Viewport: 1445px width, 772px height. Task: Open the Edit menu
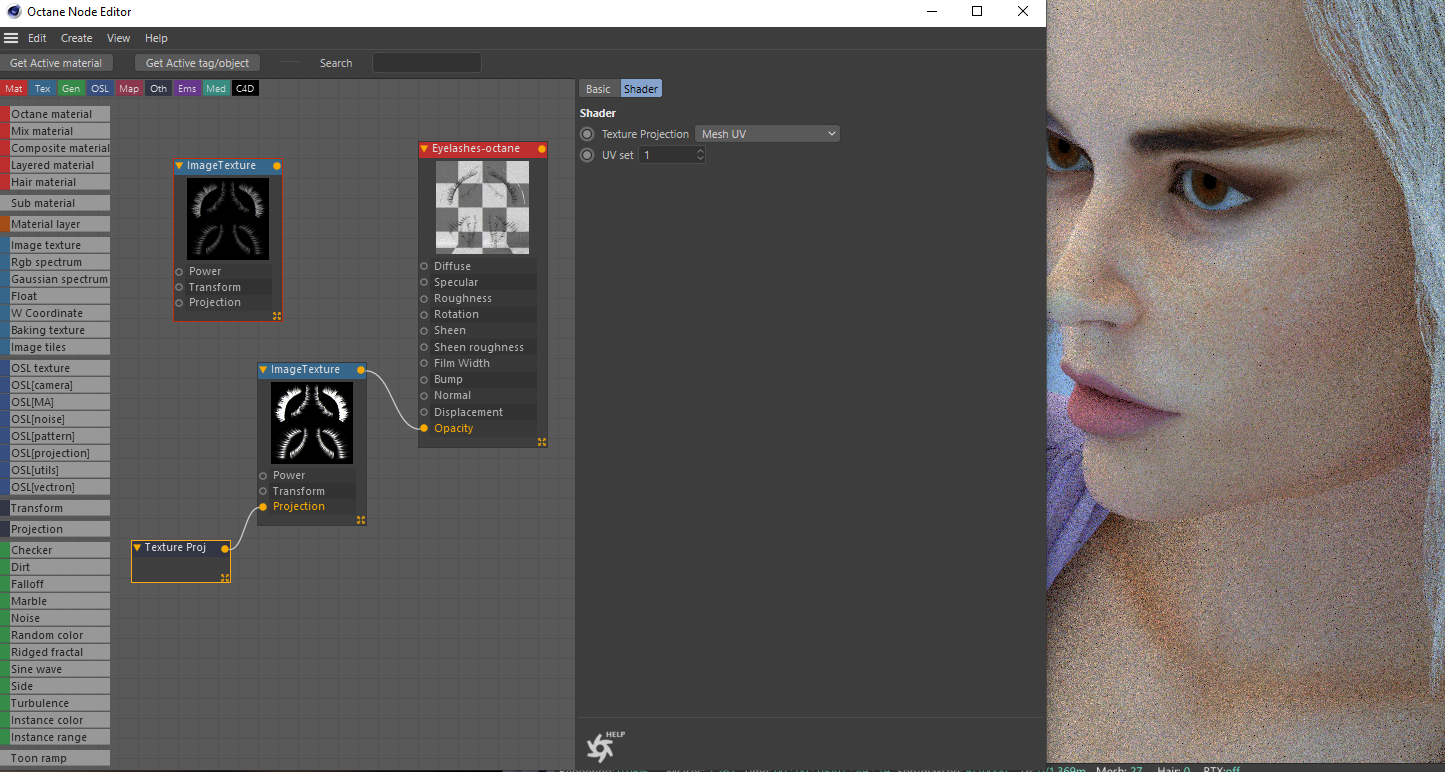37,38
